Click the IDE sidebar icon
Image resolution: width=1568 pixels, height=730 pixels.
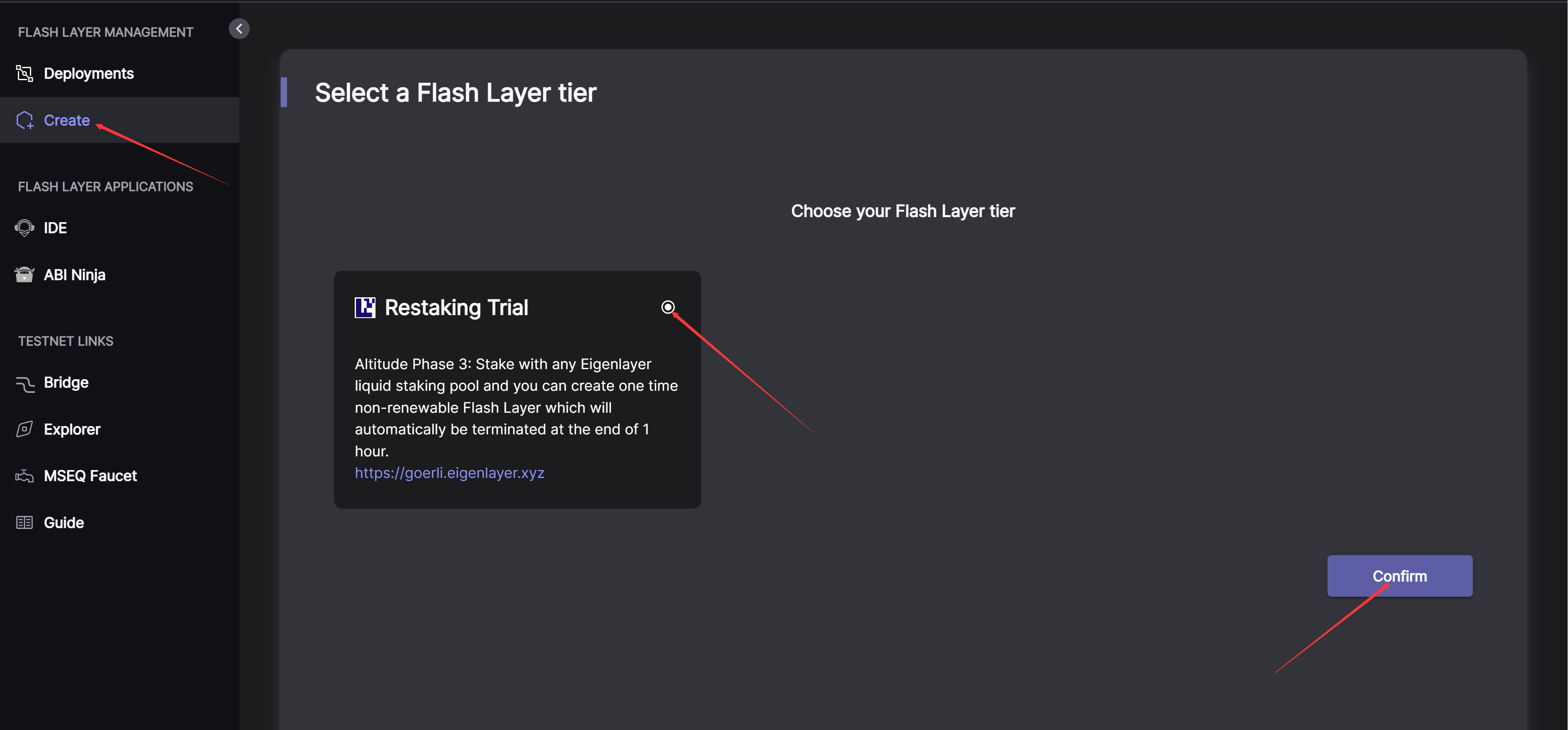(x=25, y=228)
